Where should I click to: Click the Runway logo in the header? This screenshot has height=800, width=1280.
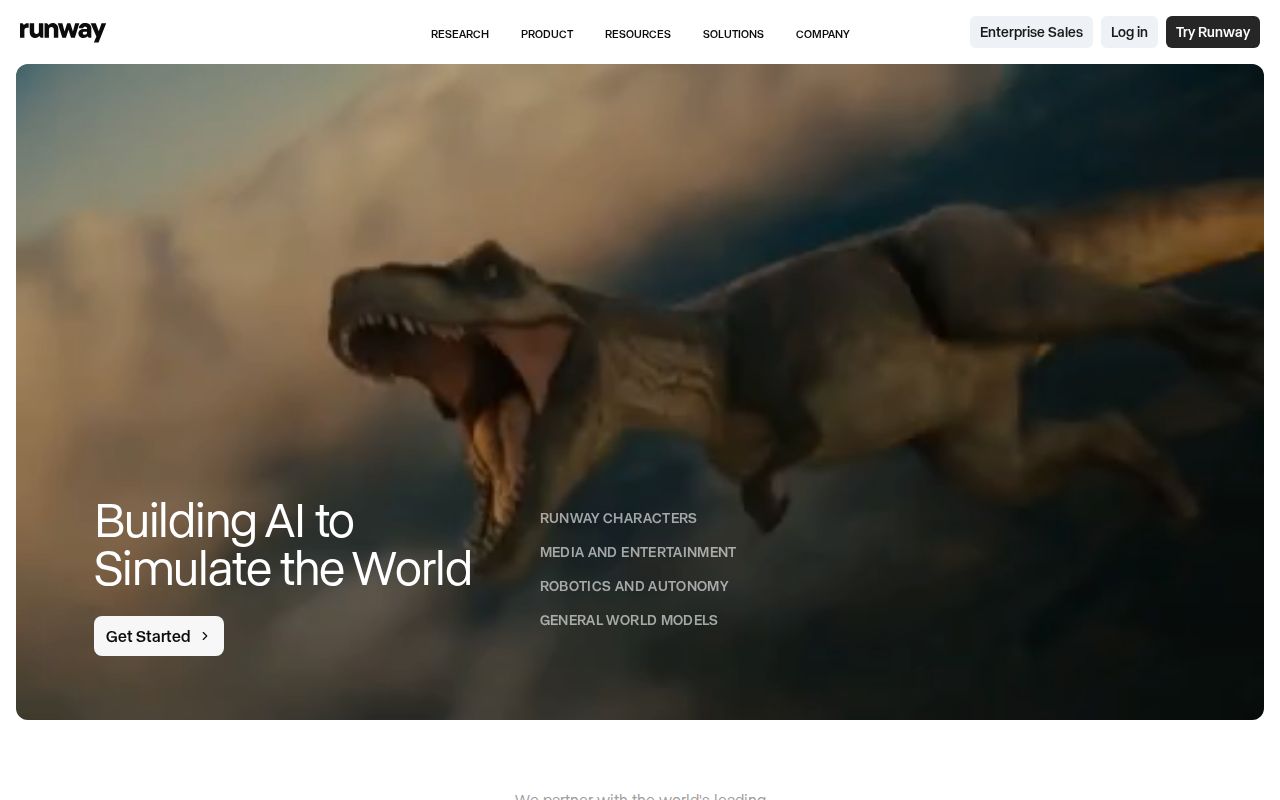(62, 32)
